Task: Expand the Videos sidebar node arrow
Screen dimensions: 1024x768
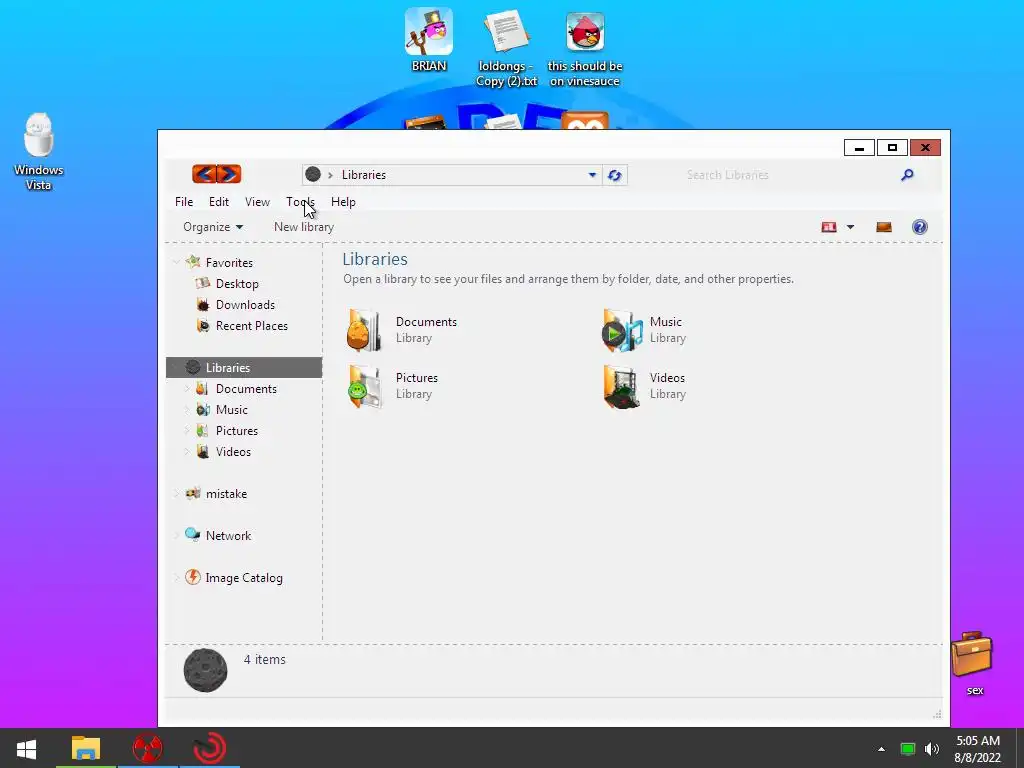Action: [187, 451]
